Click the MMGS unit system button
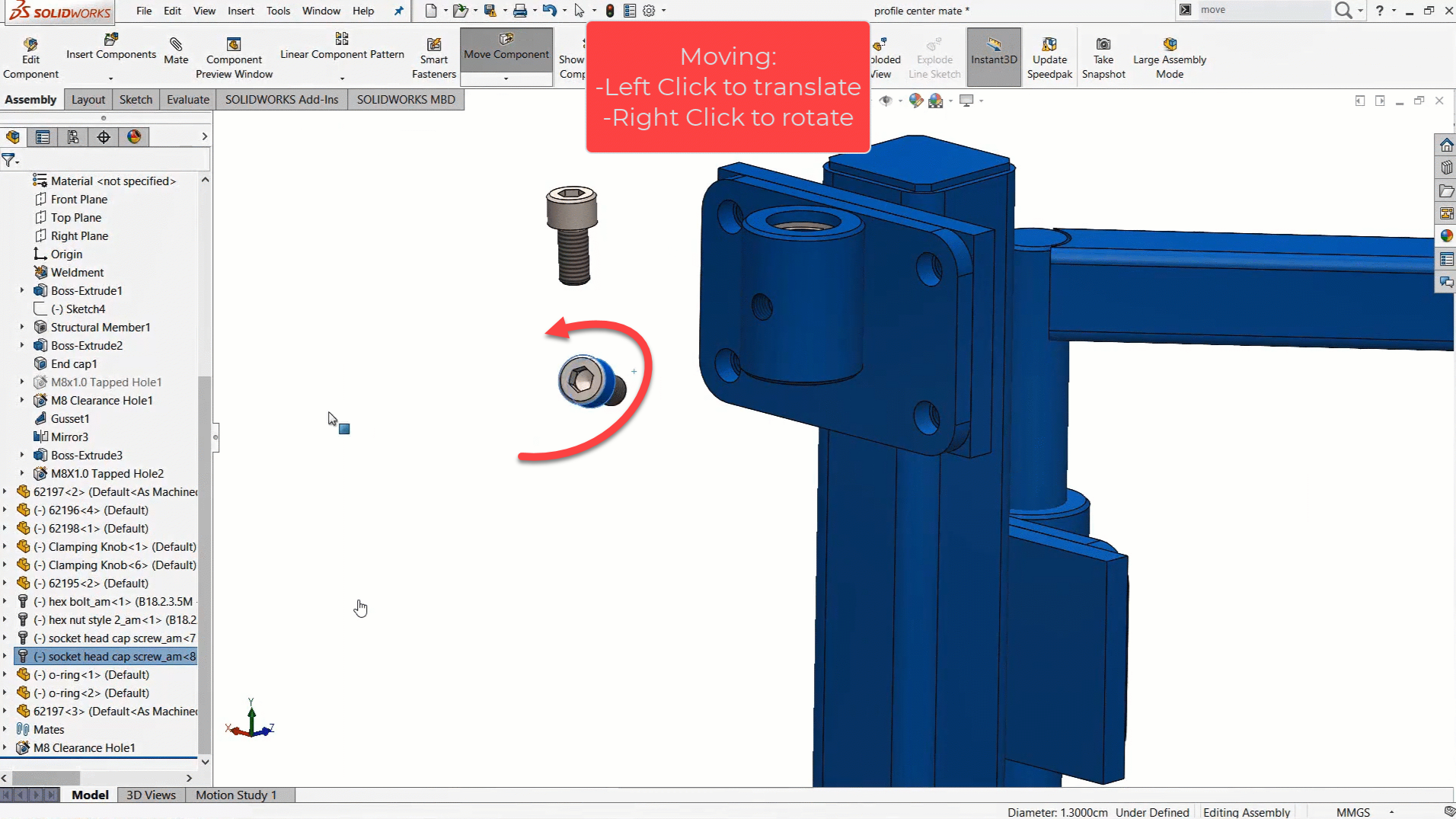 [x=1352, y=812]
